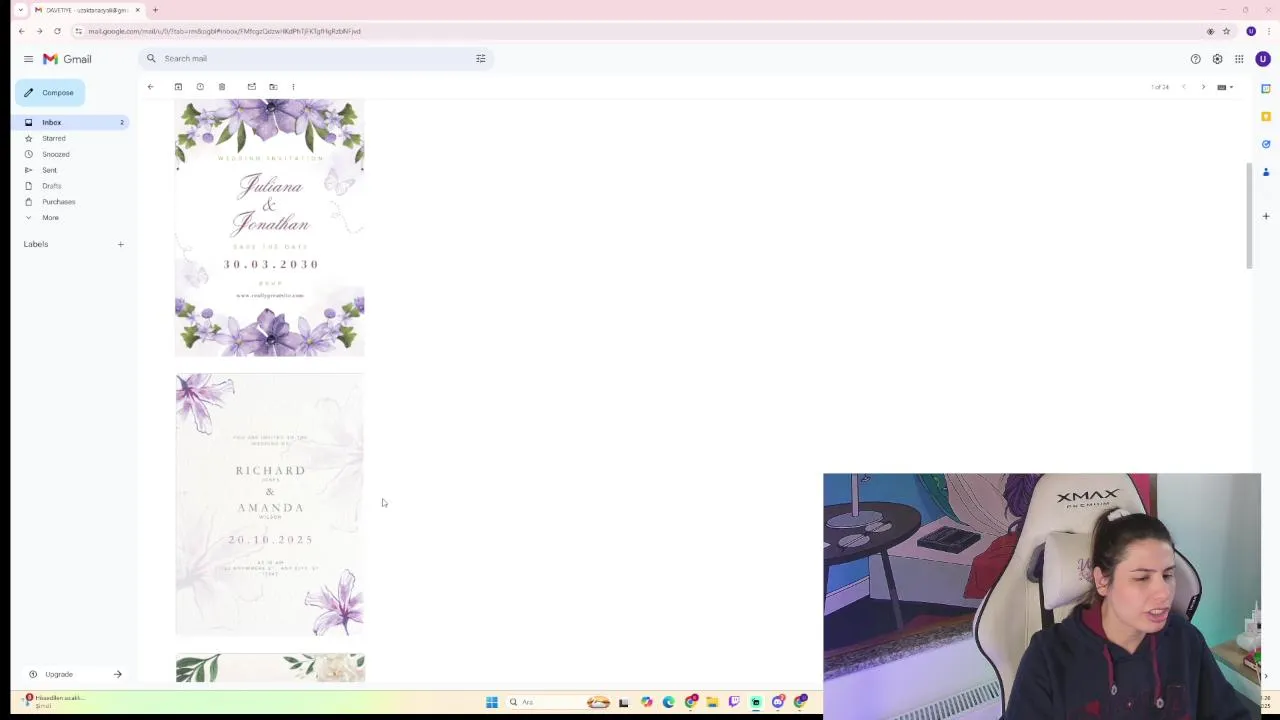Viewport: 1280px width, 720px height.
Task: Open Microsoft Edge from the taskbar
Action: (x=668, y=702)
